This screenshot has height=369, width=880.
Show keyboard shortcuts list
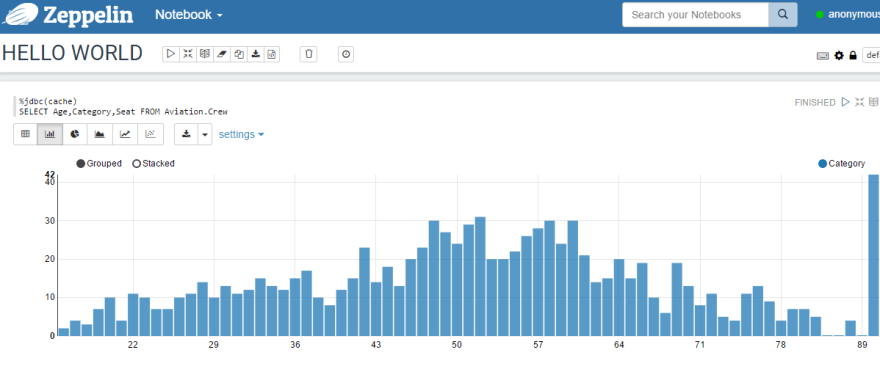823,56
